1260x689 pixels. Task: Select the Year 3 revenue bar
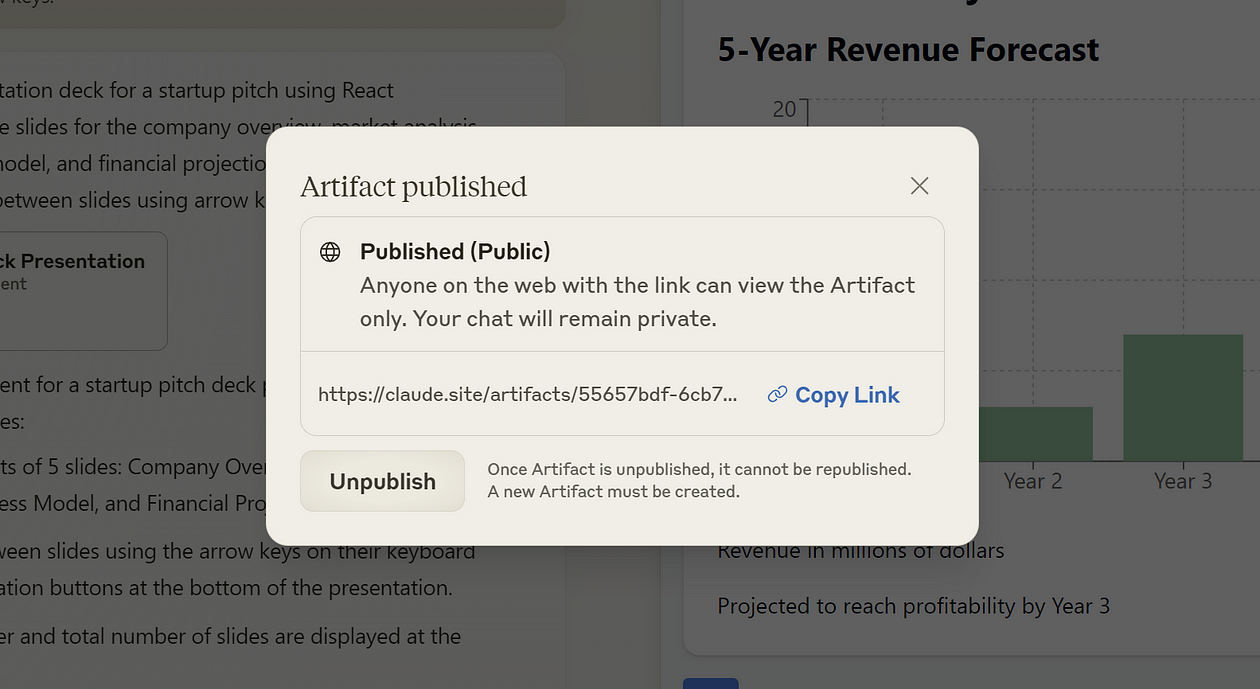coord(1183,398)
